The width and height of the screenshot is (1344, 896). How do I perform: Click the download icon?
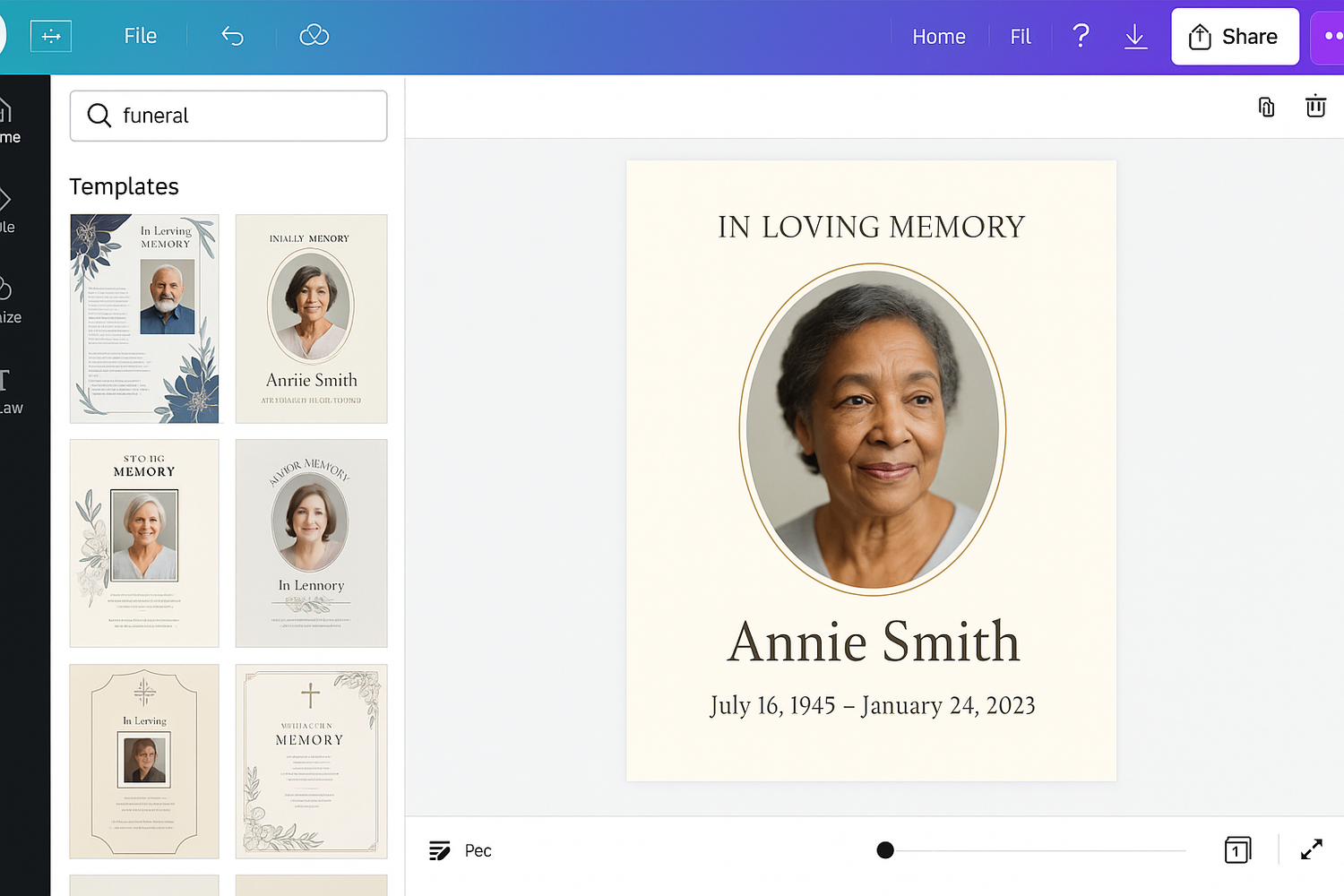click(1135, 37)
